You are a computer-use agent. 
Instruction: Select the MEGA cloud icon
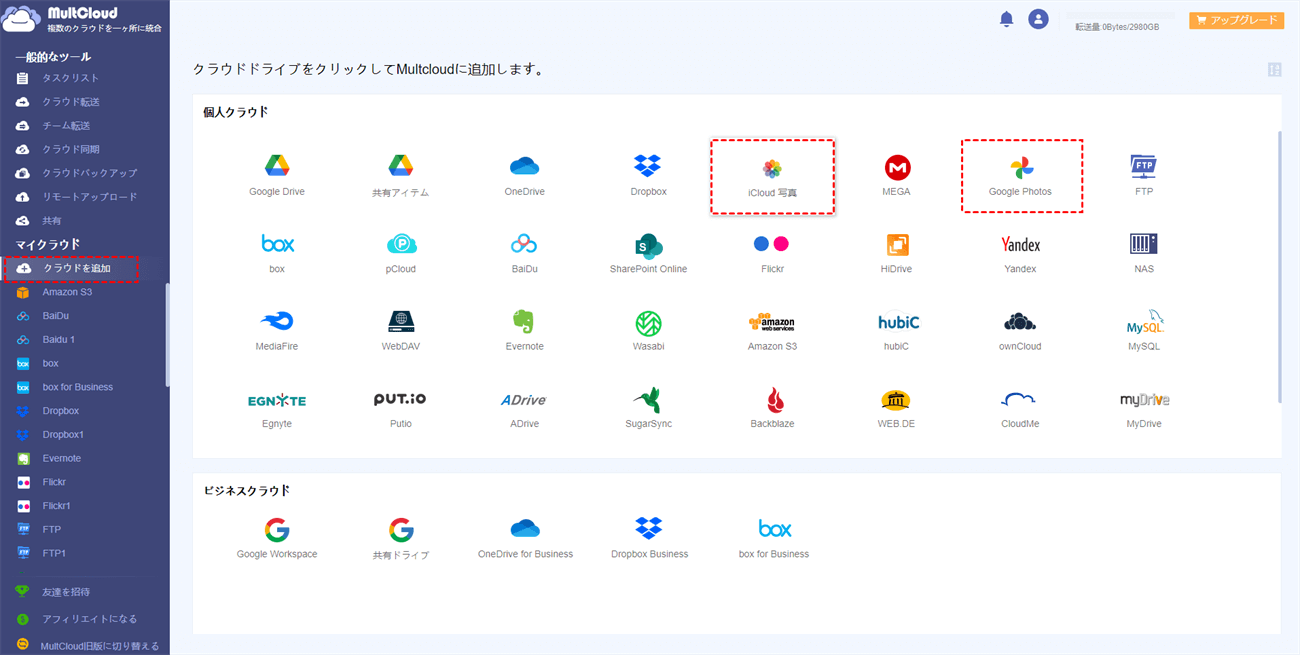[897, 175]
